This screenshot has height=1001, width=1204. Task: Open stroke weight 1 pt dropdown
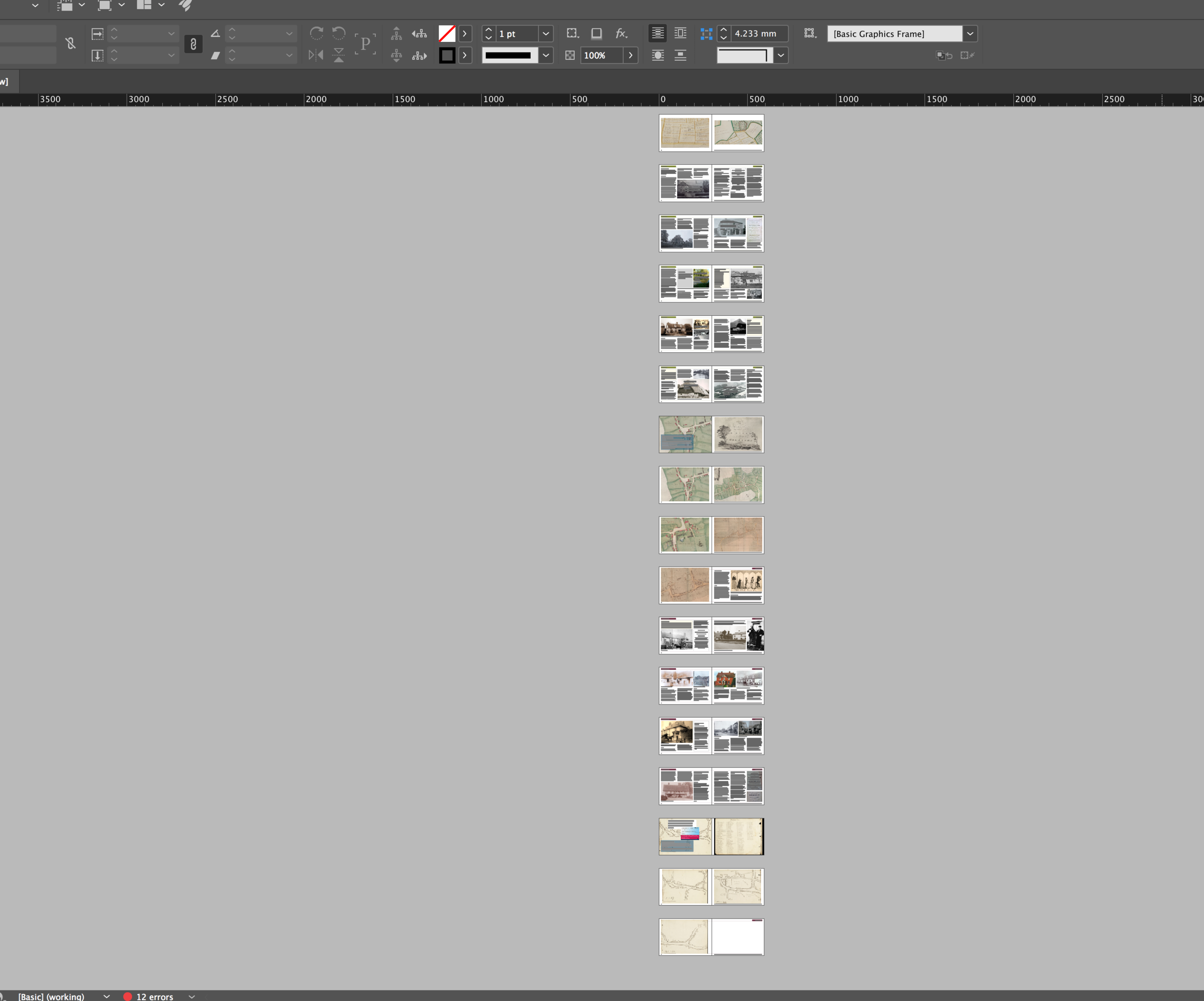point(546,34)
